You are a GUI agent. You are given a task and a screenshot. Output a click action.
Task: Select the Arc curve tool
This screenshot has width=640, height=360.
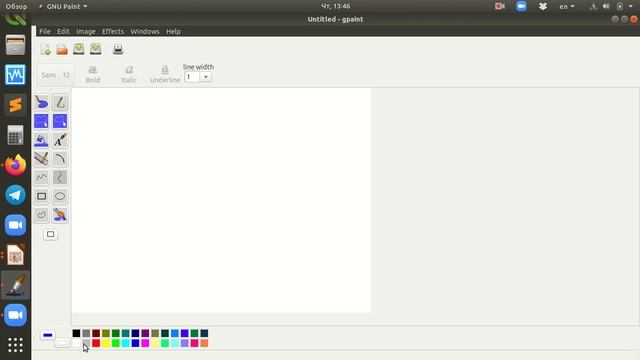[x=60, y=159]
